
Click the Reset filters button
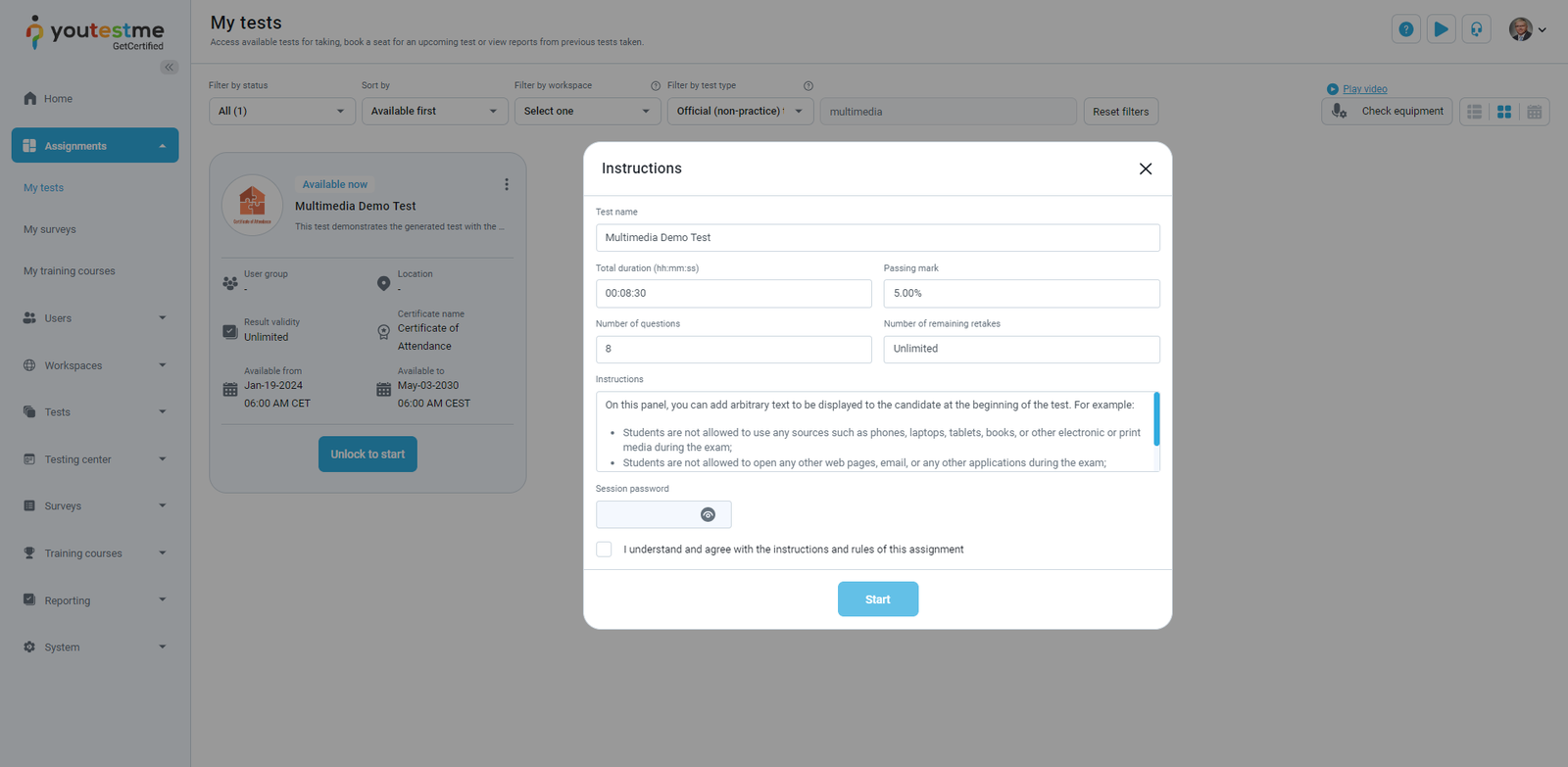click(x=1121, y=112)
